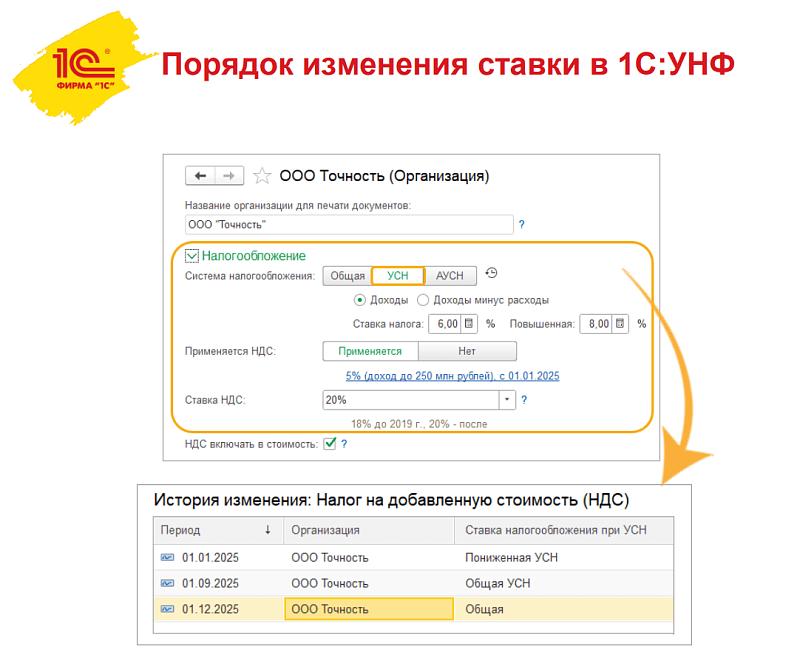This screenshot has width=800, height=652.
Task: Go back with the left arrow button
Action: [200, 176]
